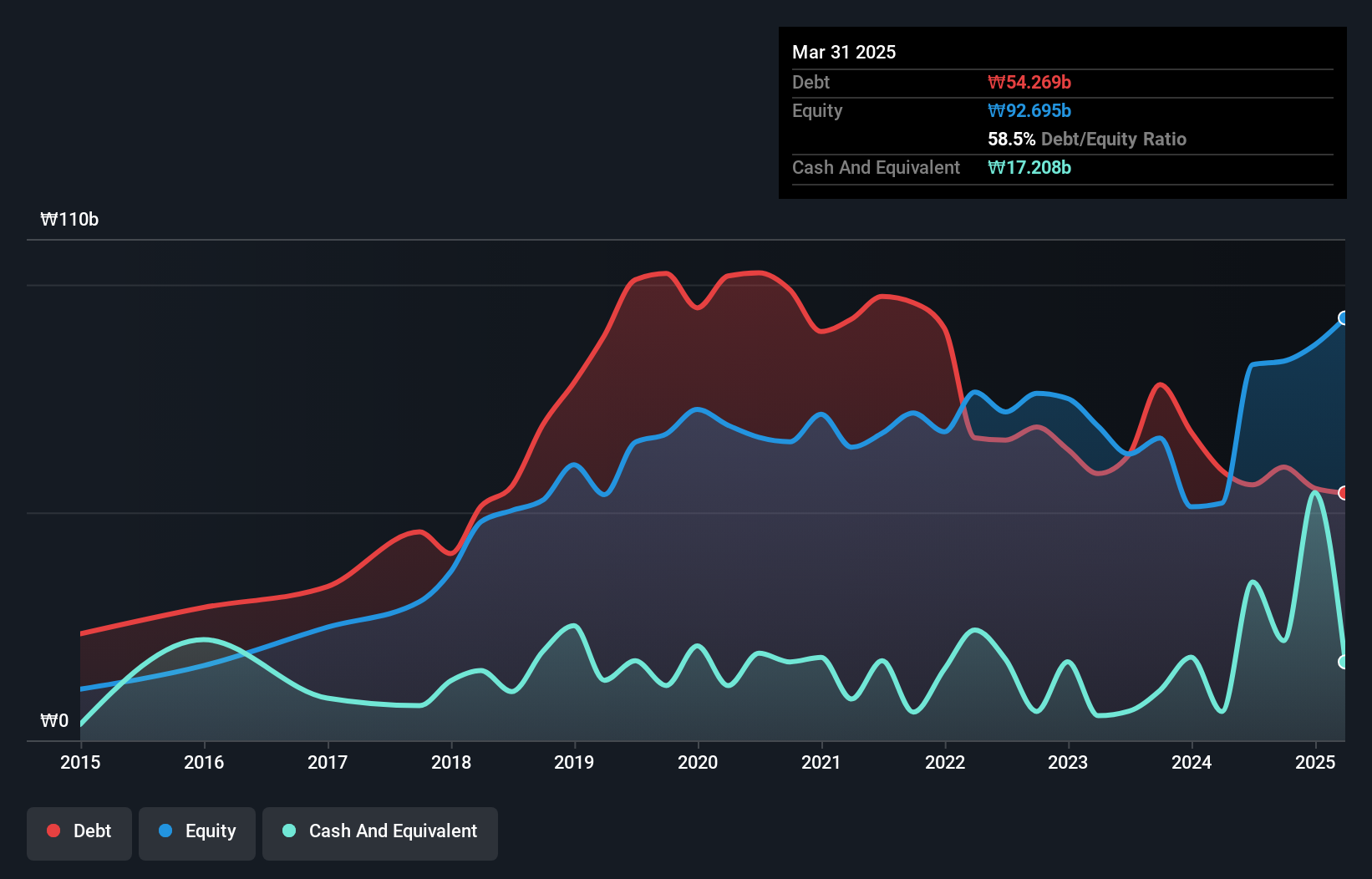Select the blue Equity endpoint marker on the chart

pyautogui.click(x=1344, y=318)
